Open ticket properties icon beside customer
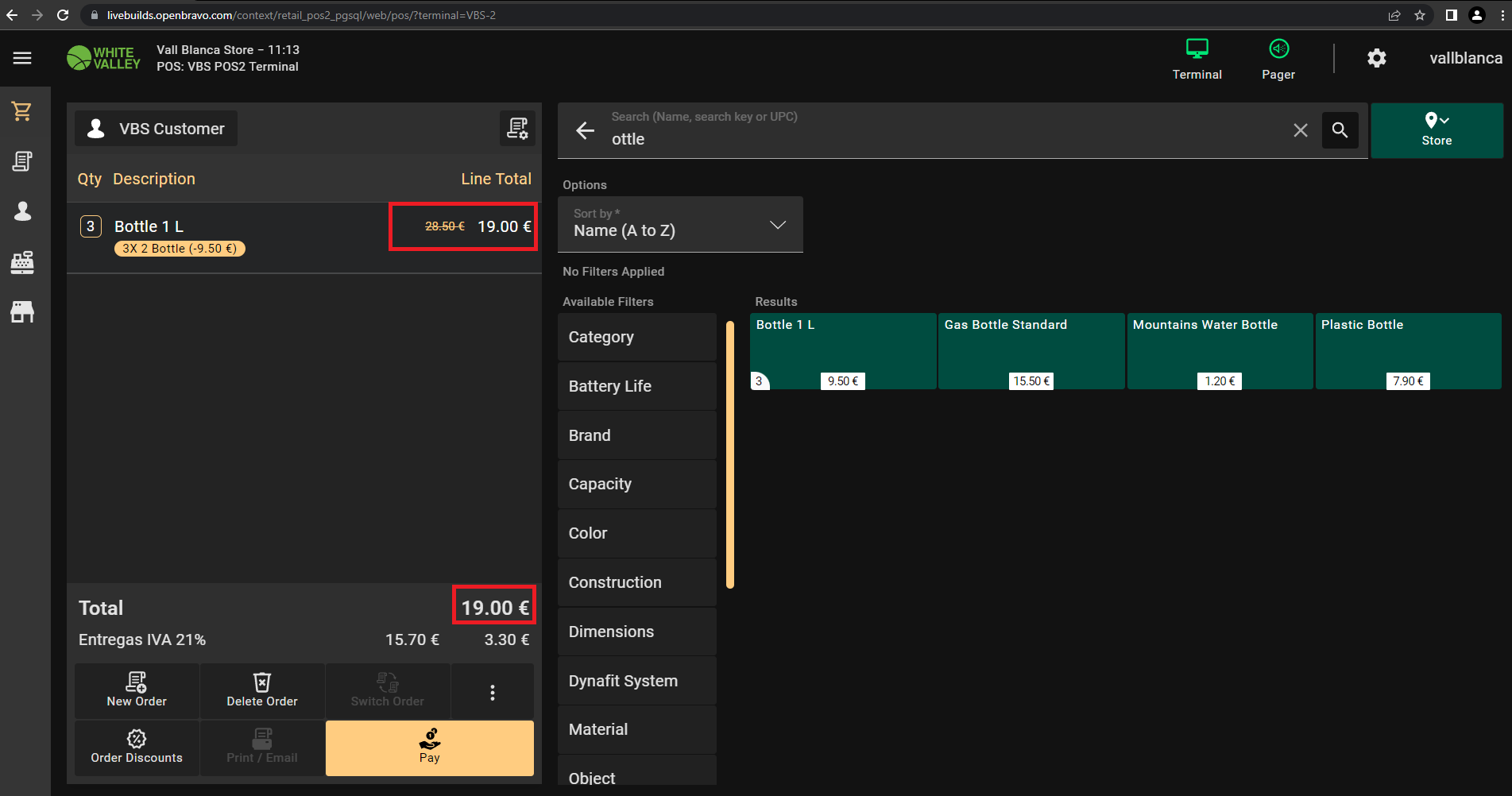The image size is (1512, 796). [517, 129]
